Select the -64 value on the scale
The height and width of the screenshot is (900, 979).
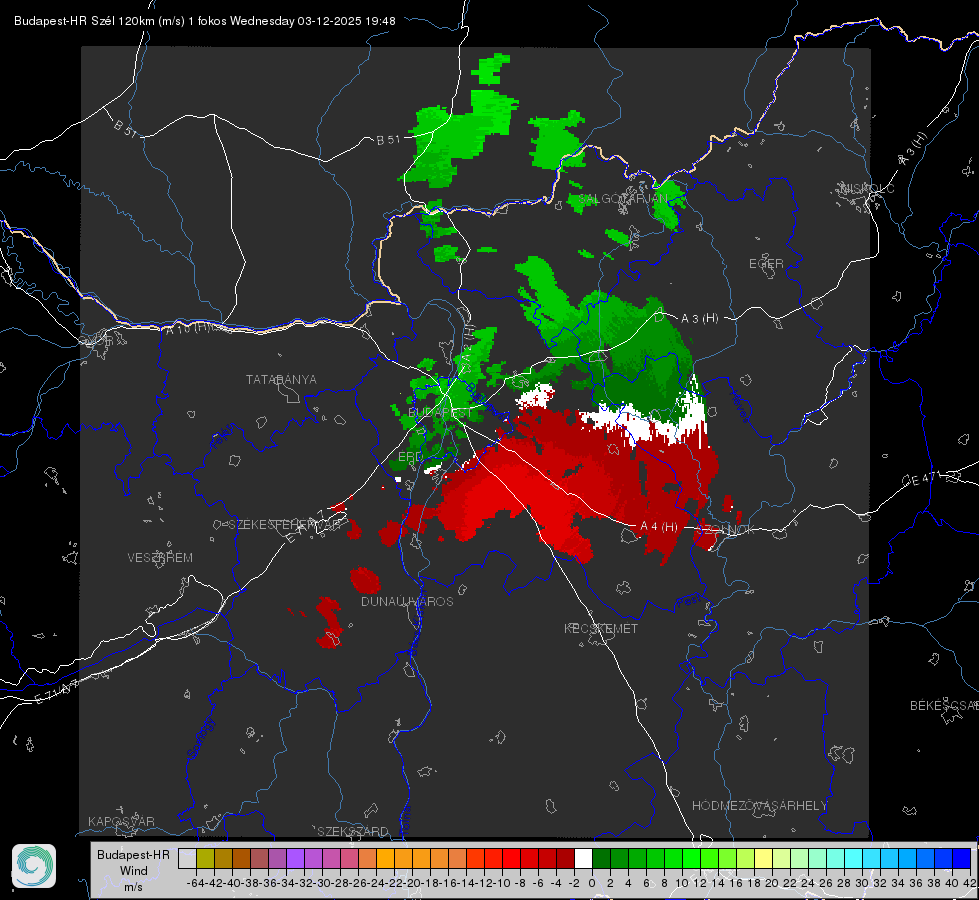196,883
